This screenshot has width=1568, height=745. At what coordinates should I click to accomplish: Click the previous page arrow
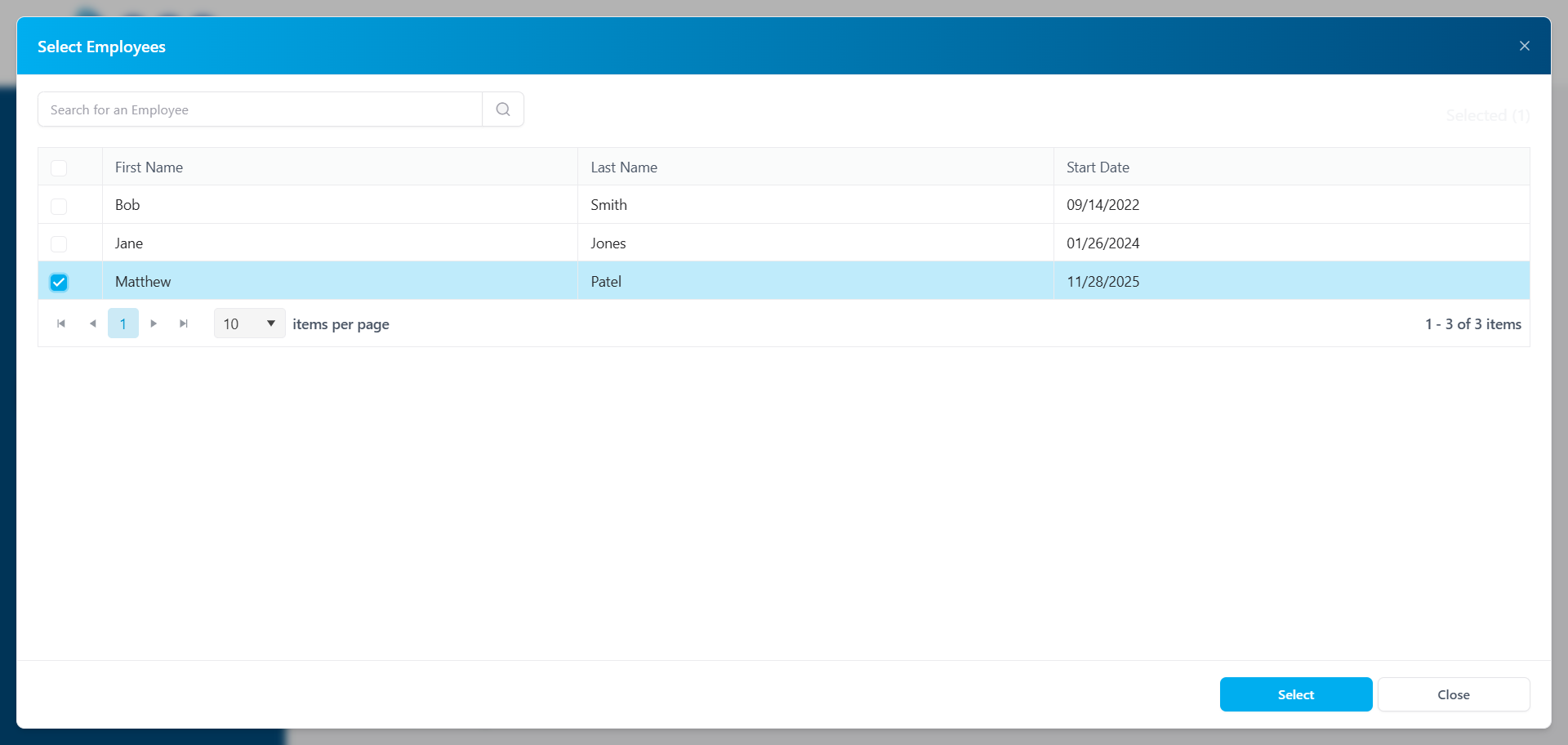tap(92, 323)
